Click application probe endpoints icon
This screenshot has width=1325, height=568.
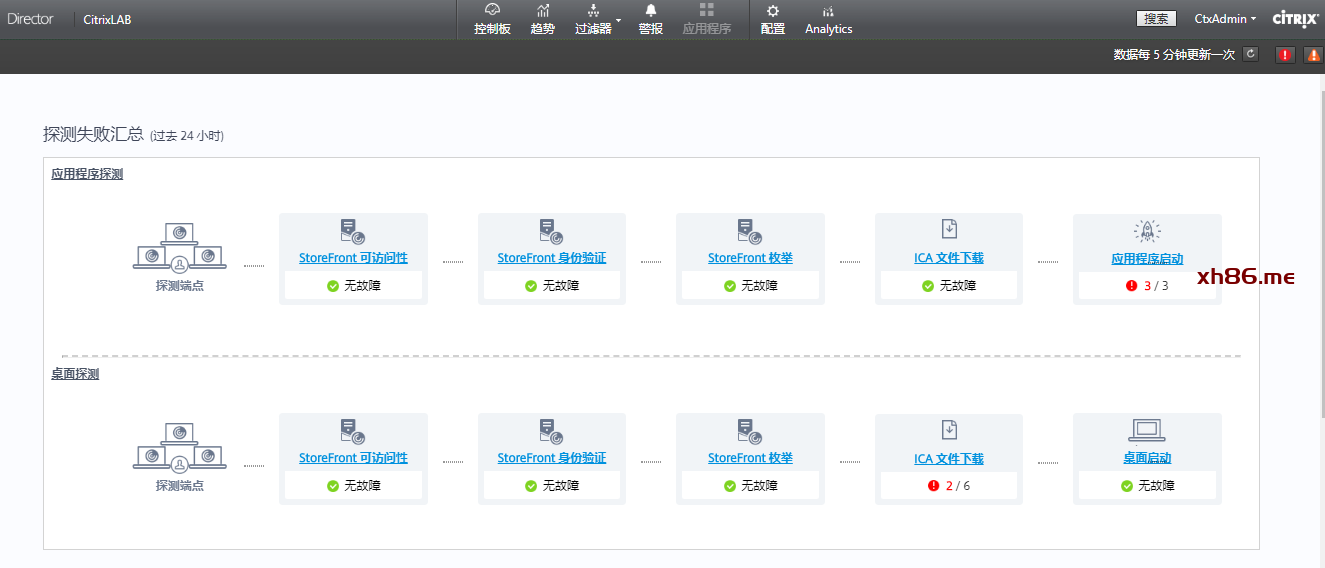(180, 246)
